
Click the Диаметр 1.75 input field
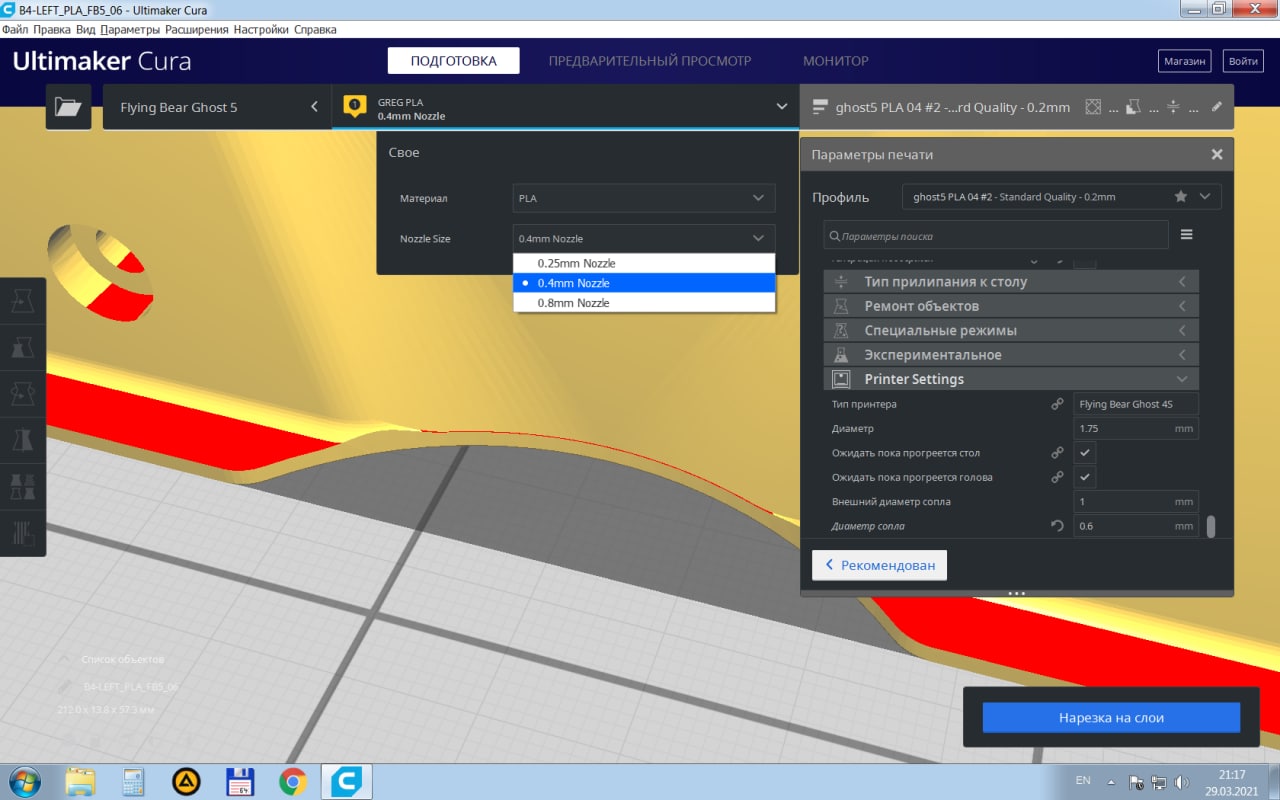(x=1136, y=428)
